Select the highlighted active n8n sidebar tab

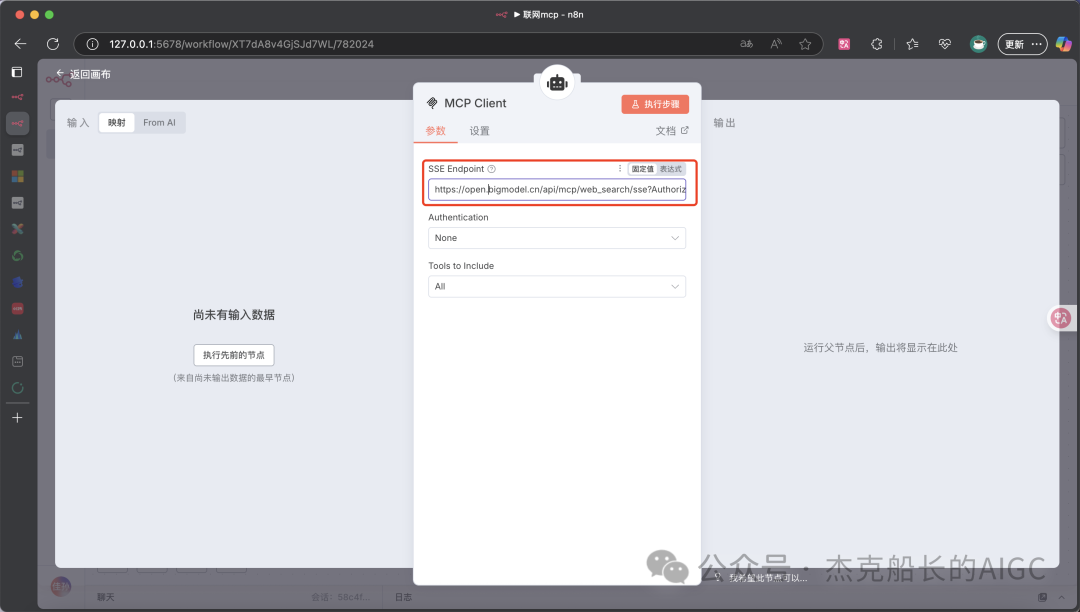tap(17, 123)
